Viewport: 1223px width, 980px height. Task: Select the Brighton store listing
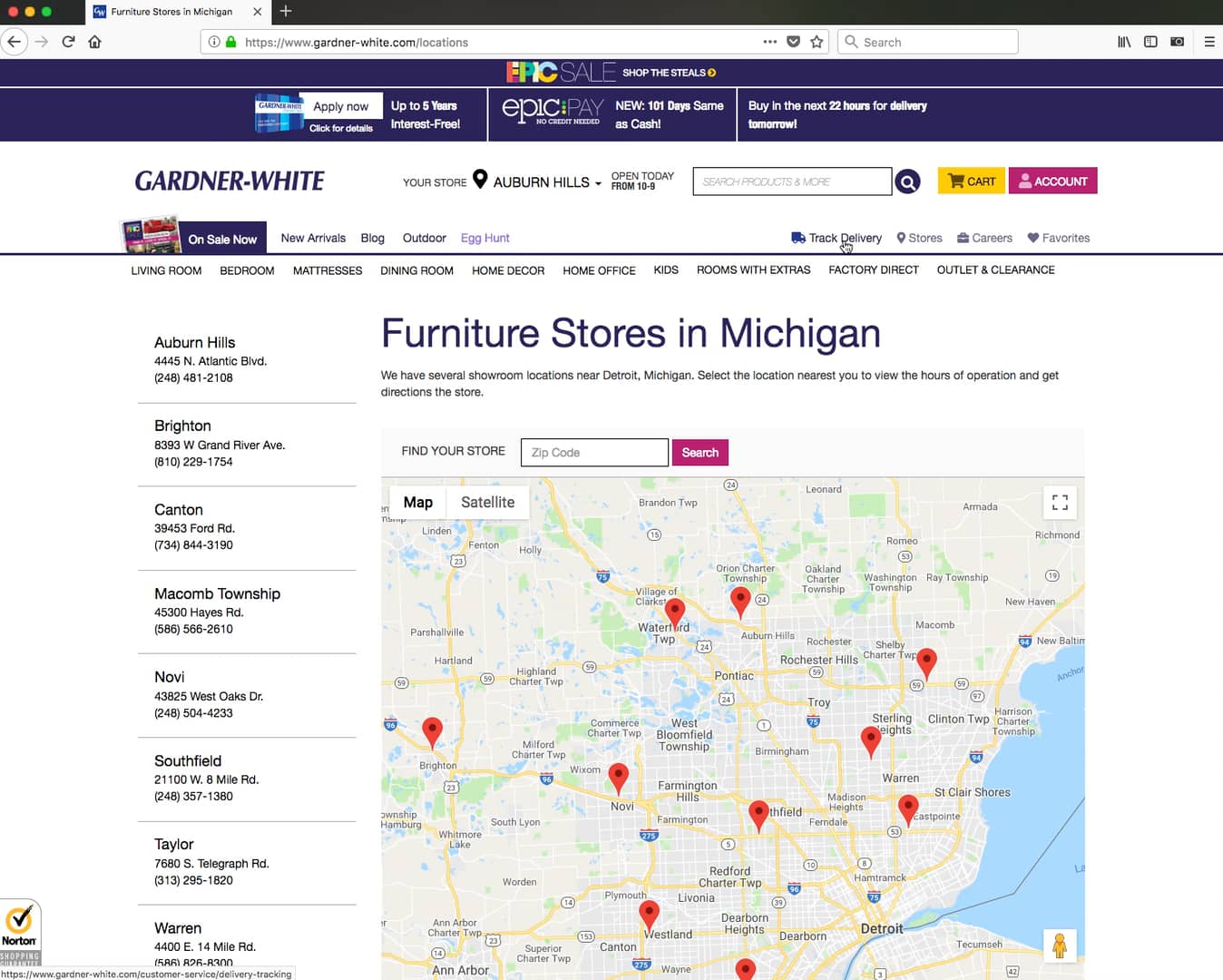click(x=247, y=444)
